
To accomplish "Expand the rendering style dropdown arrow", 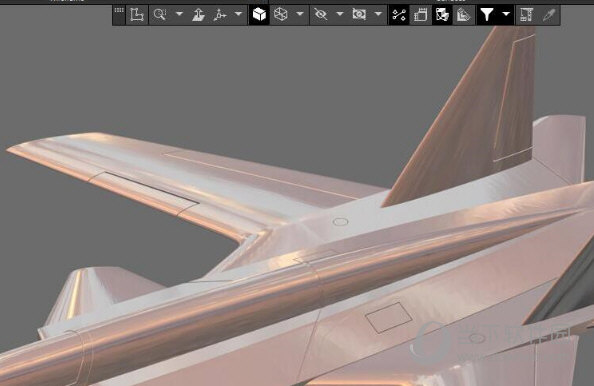I will (300, 14).
